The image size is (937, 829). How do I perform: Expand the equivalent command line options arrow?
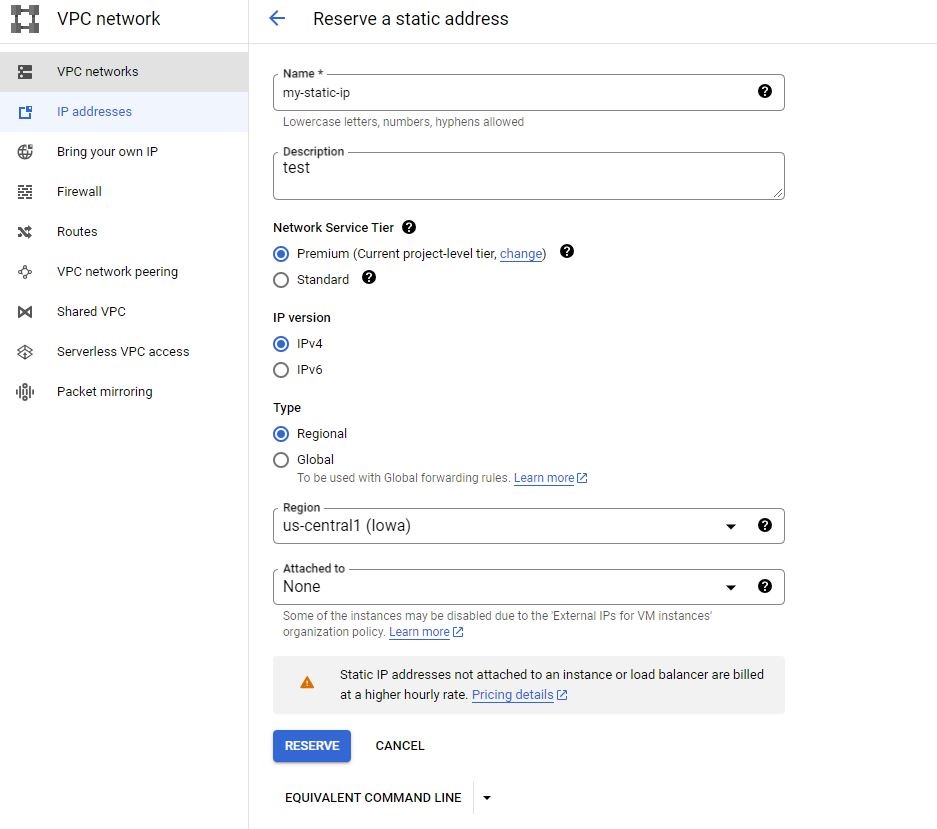click(487, 797)
